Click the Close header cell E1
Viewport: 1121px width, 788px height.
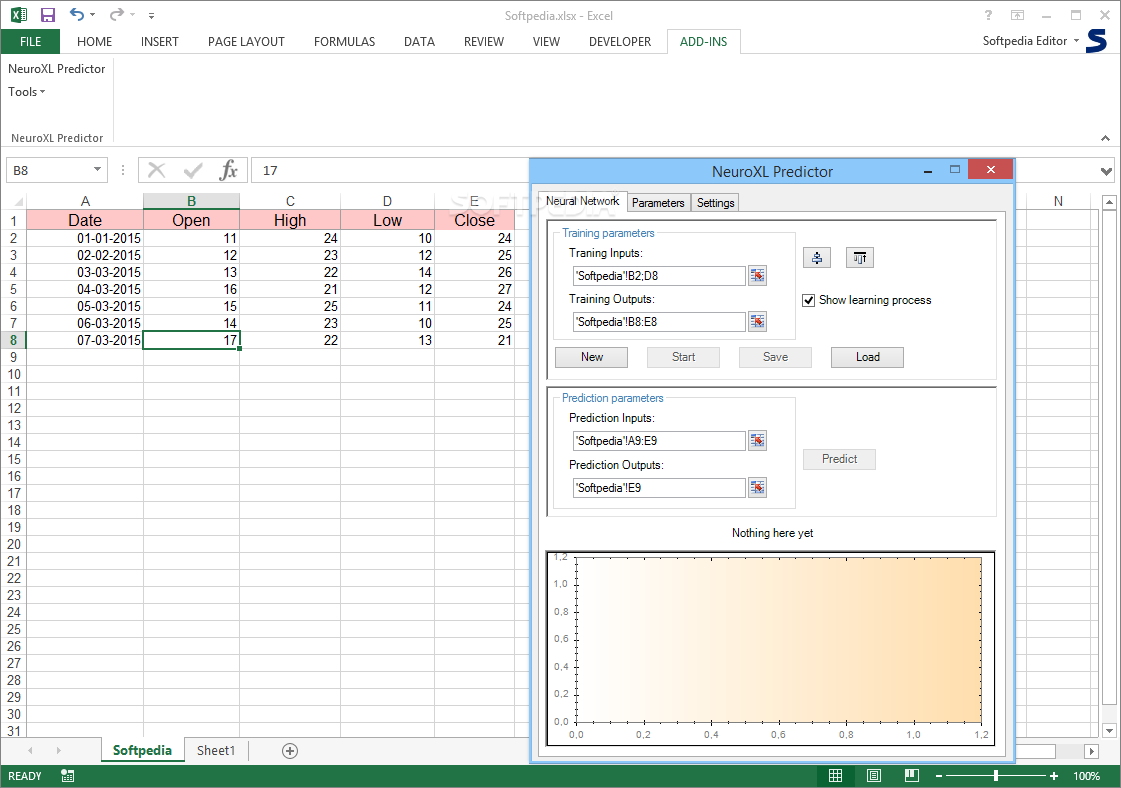[x=474, y=220]
